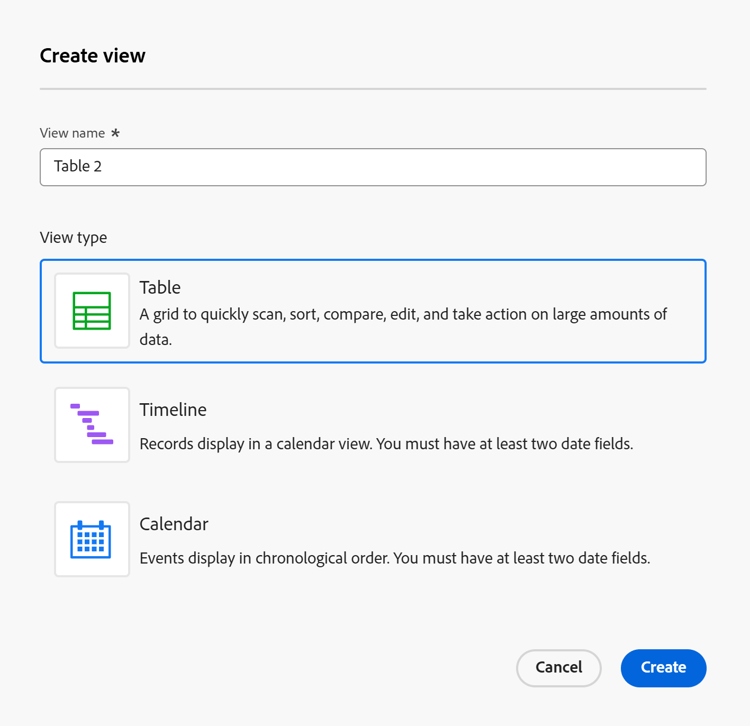Click the blue Calendar icon

point(92,539)
